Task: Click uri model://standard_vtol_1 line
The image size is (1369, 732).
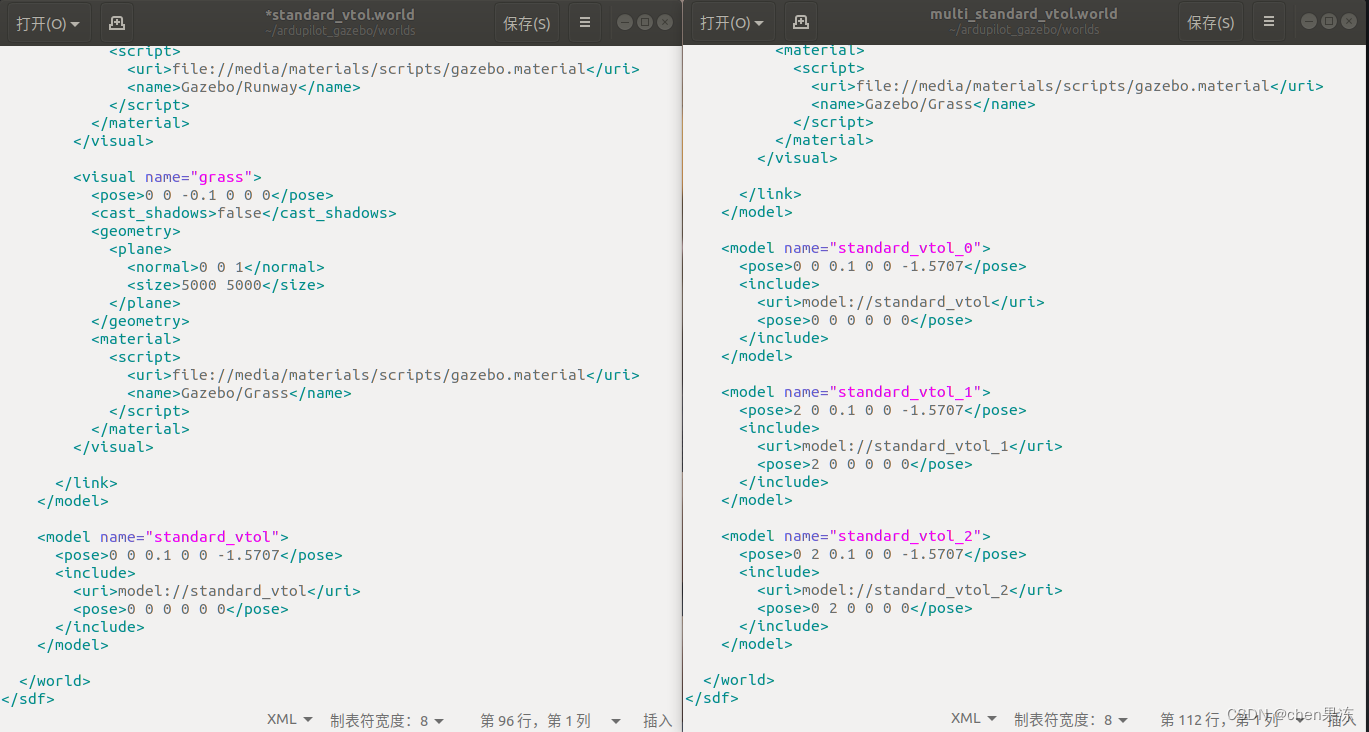Action: click(910, 446)
